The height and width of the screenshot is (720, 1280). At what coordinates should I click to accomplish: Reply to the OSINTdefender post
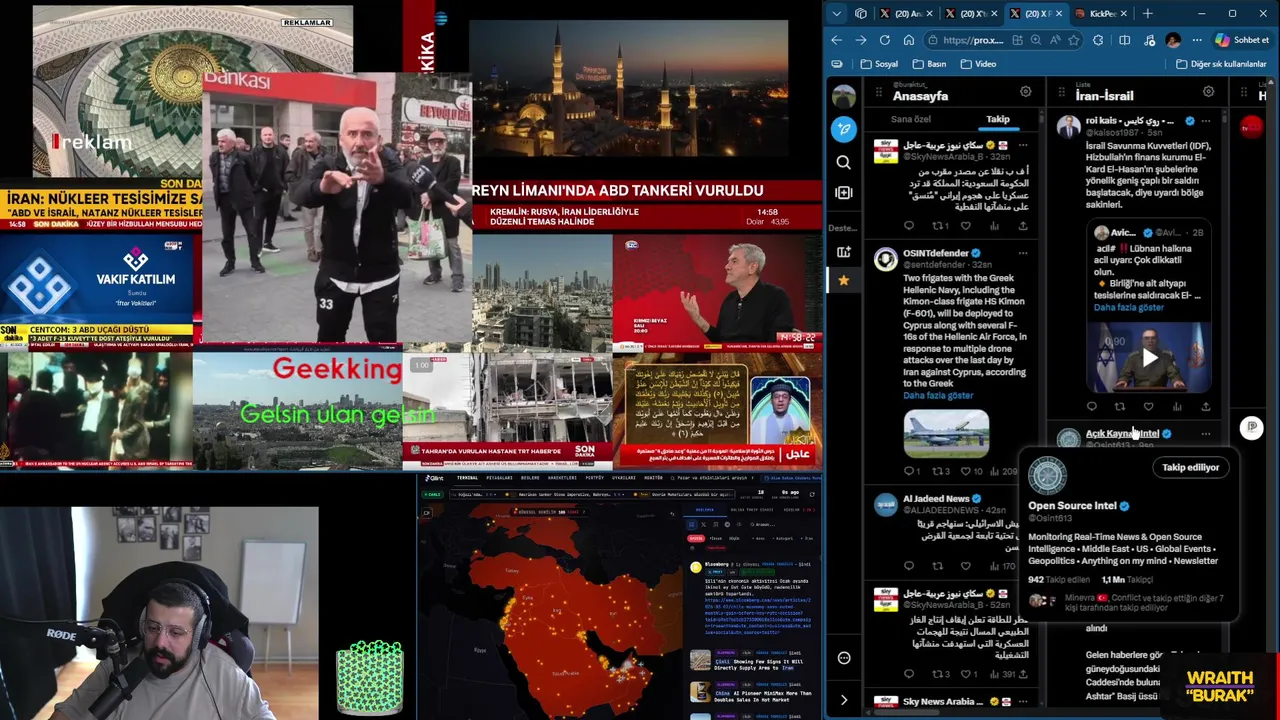(x=909, y=471)
